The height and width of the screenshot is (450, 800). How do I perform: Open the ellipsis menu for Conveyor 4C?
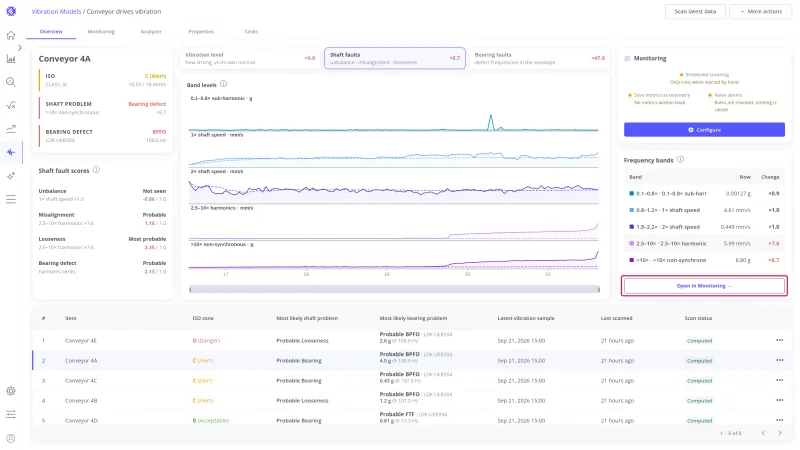(x=779, y=380)
